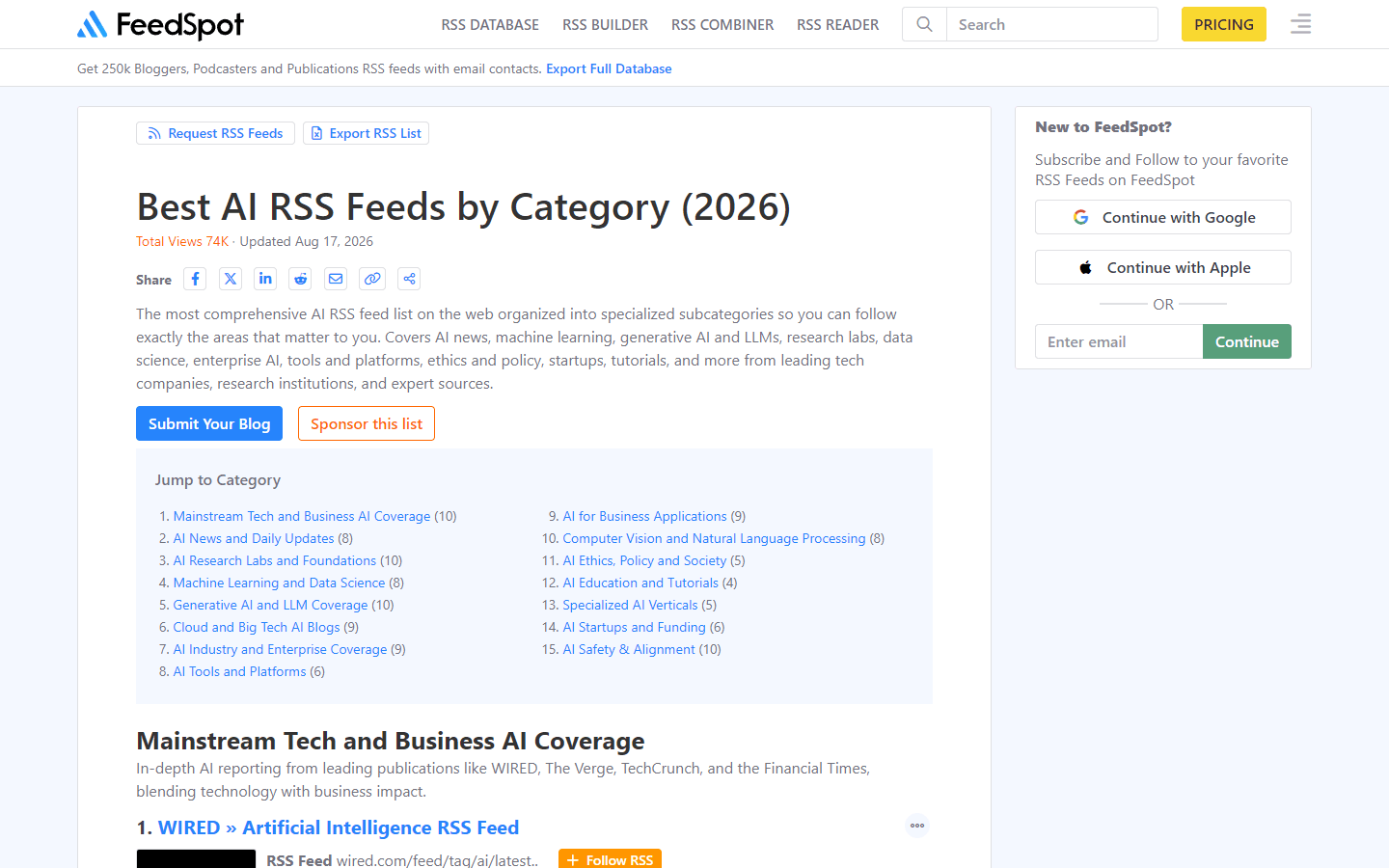This screenshot has width=1389, height=868.
Task: Click Export RSS List button
Action: click(367, 133)
